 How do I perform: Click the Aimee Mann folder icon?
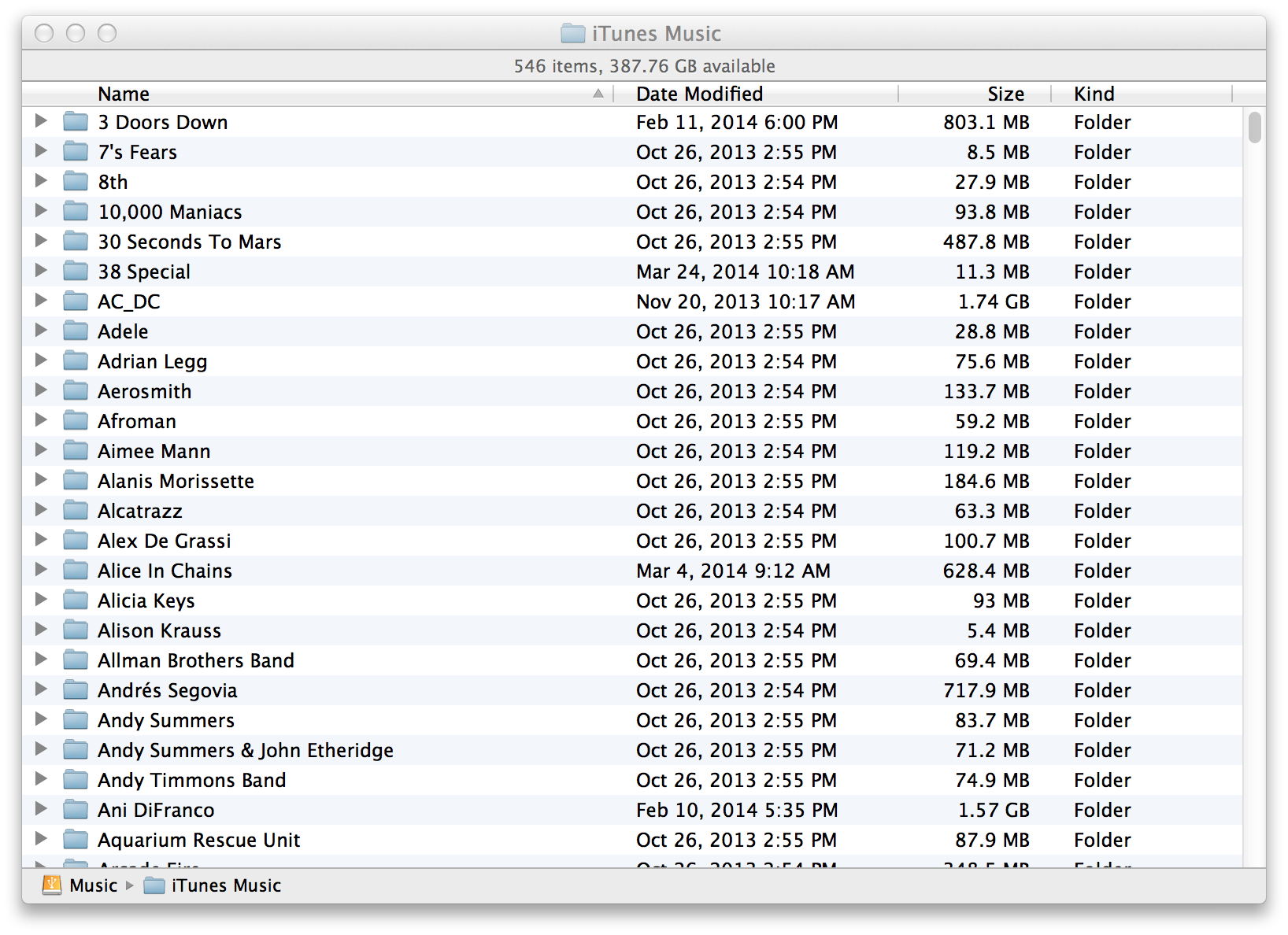click(76, 451)
